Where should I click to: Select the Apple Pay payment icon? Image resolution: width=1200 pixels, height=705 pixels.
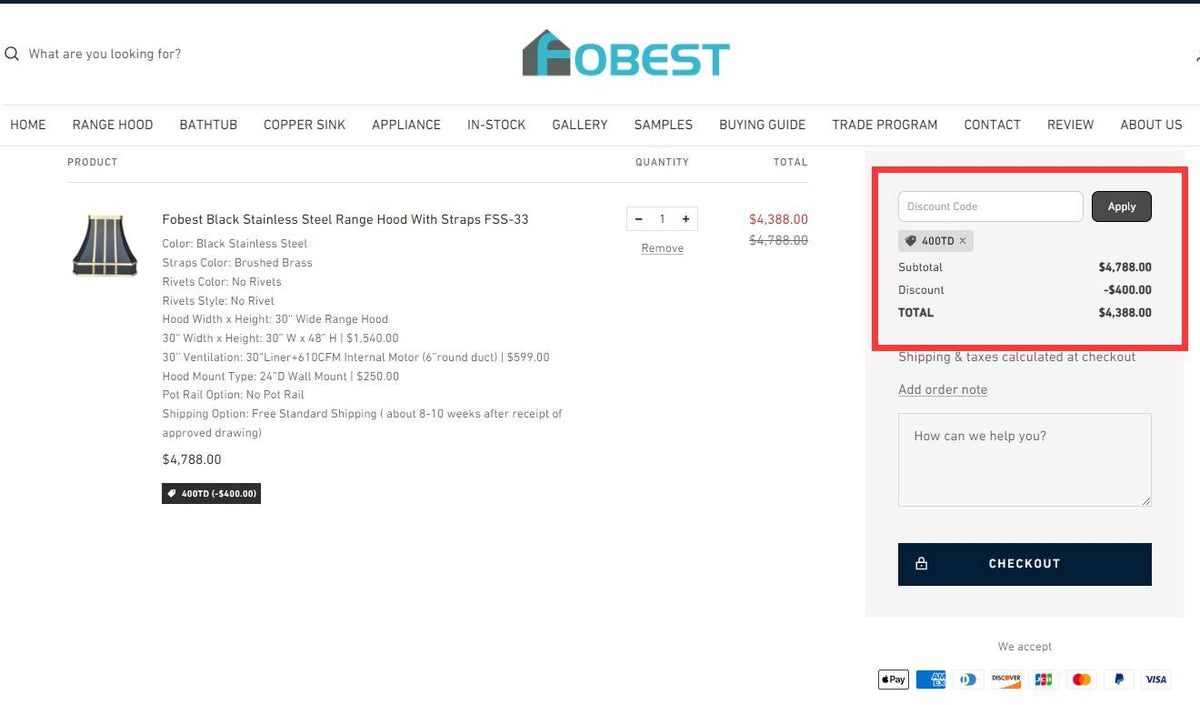[893, 679]
